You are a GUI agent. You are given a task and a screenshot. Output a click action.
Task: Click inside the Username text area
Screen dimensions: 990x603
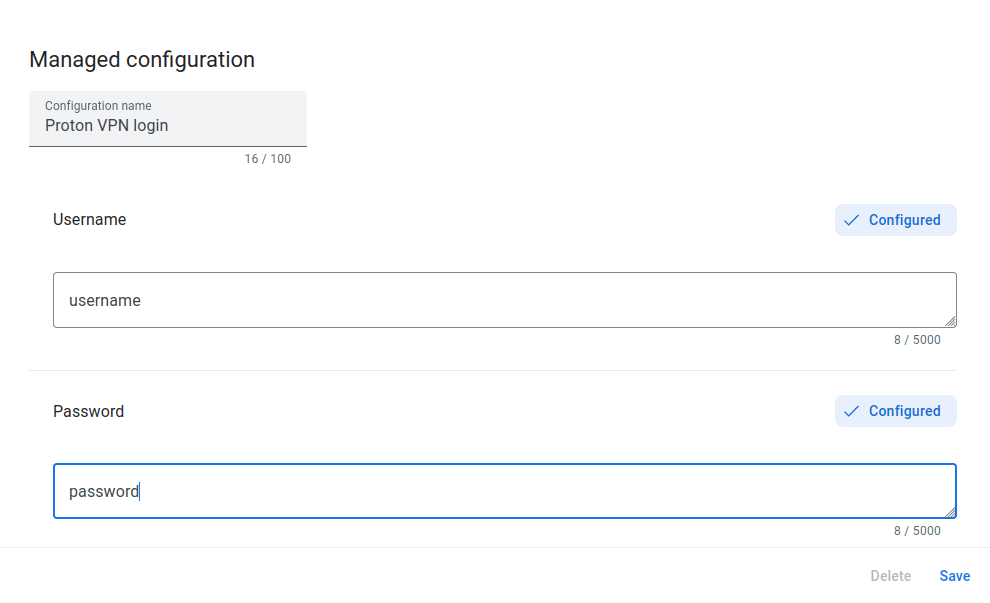coord(504,300)
